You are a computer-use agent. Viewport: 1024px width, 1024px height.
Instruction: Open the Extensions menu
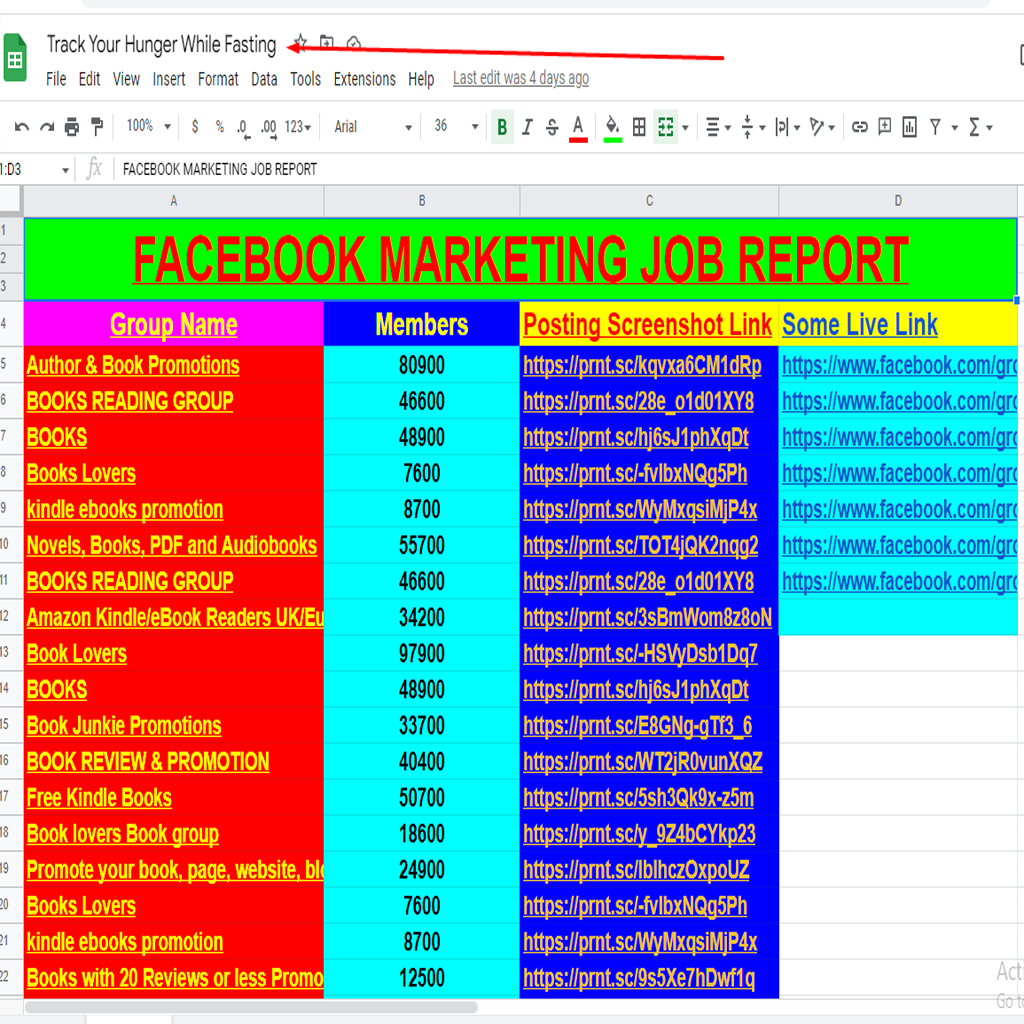364,79
